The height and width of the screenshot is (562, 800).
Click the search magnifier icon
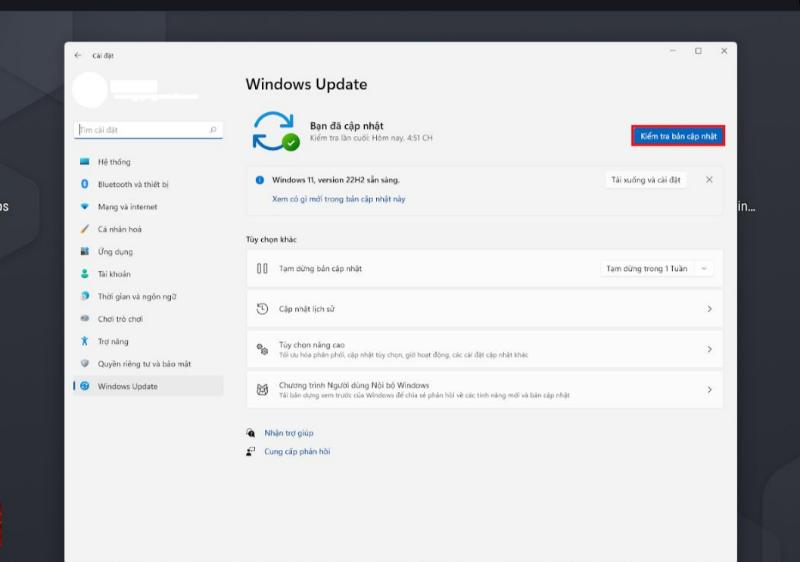tap(213, 130)
